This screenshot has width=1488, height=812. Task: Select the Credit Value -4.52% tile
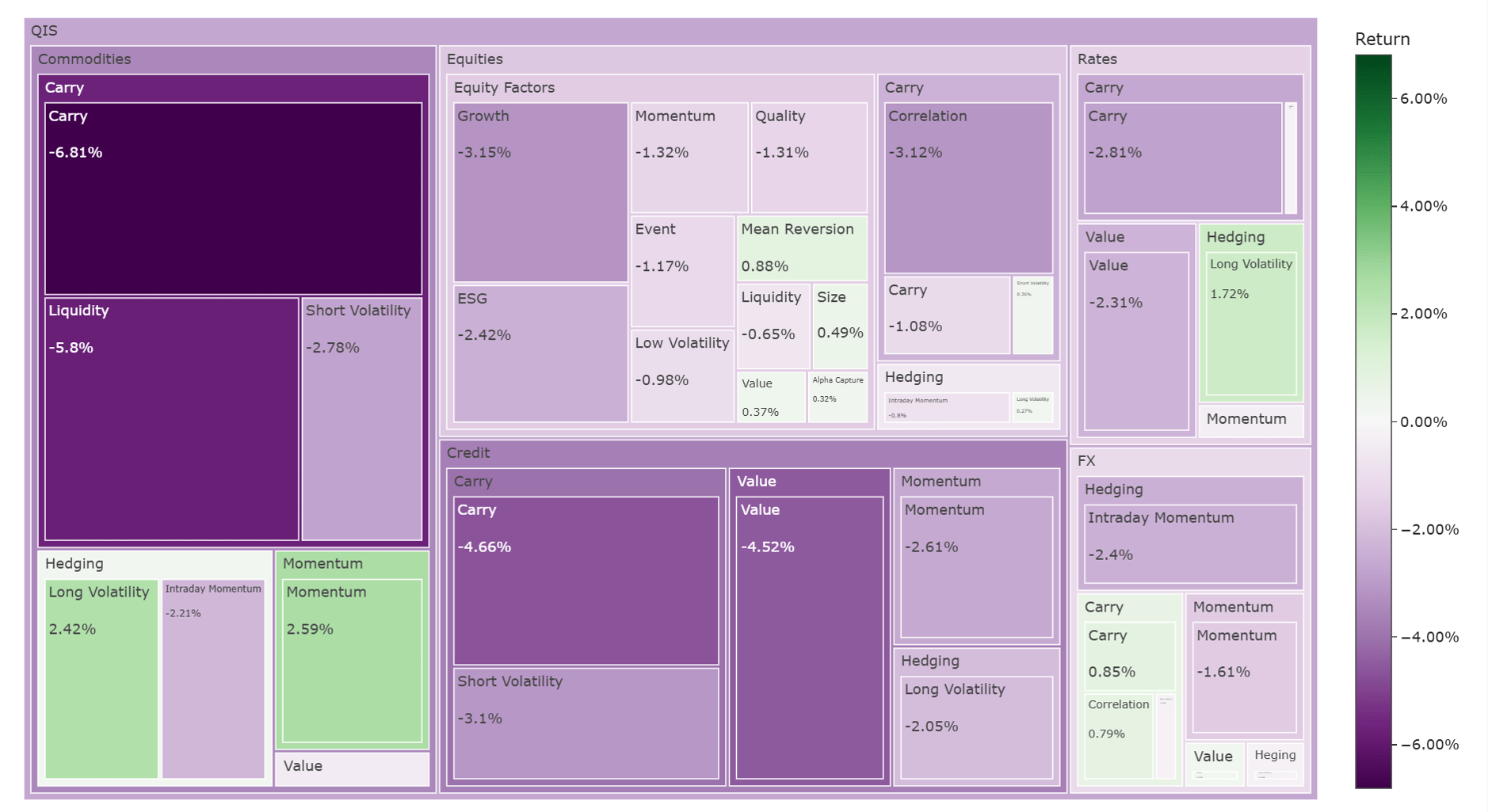pos(809,638)
